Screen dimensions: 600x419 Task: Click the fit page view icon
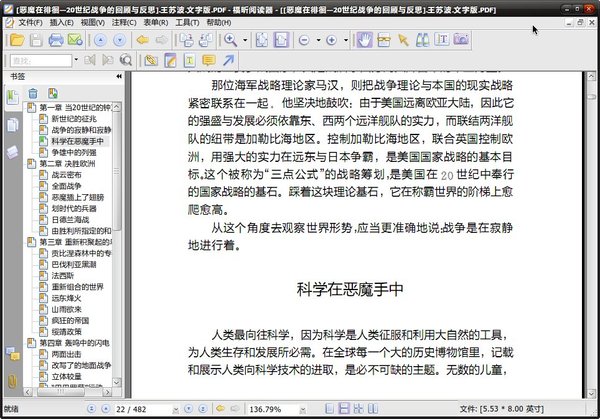click(262, 40)
